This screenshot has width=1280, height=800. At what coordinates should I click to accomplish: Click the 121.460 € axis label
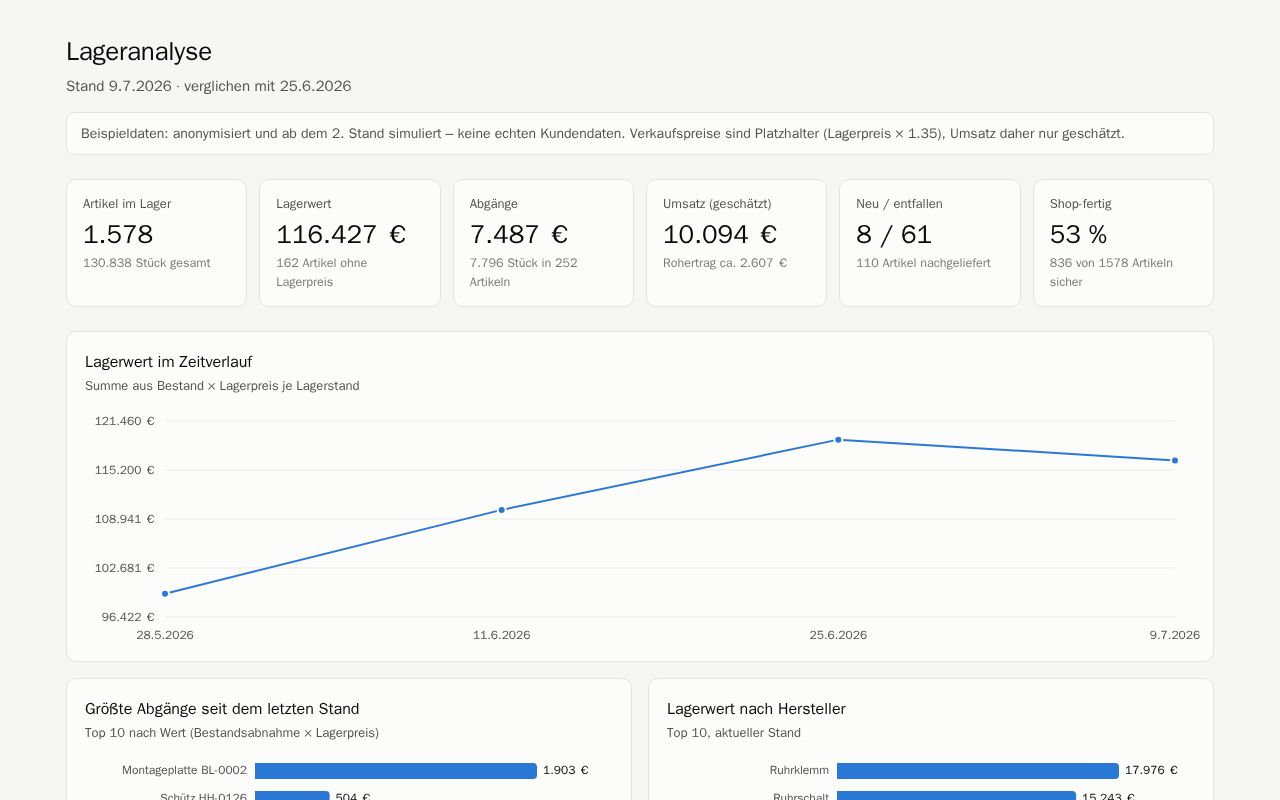[125, 421]
